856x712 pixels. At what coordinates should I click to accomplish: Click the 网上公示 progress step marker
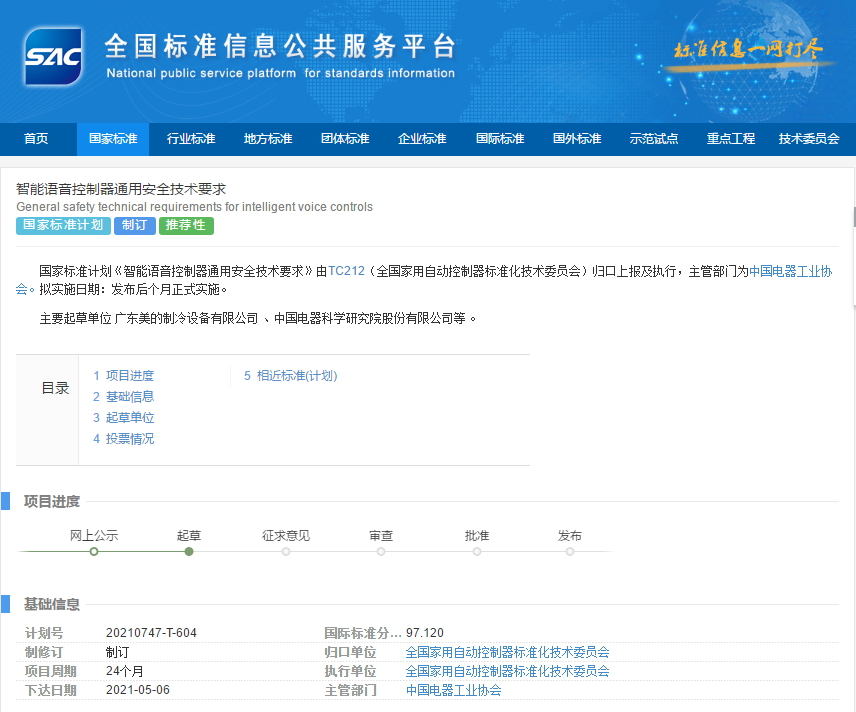click(x=94, y=551)
